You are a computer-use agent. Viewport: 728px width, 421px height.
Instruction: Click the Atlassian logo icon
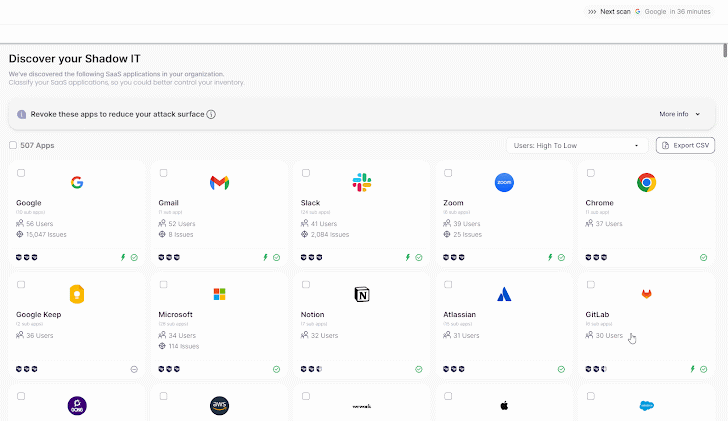pyautogui.click(x=504, y=294)
